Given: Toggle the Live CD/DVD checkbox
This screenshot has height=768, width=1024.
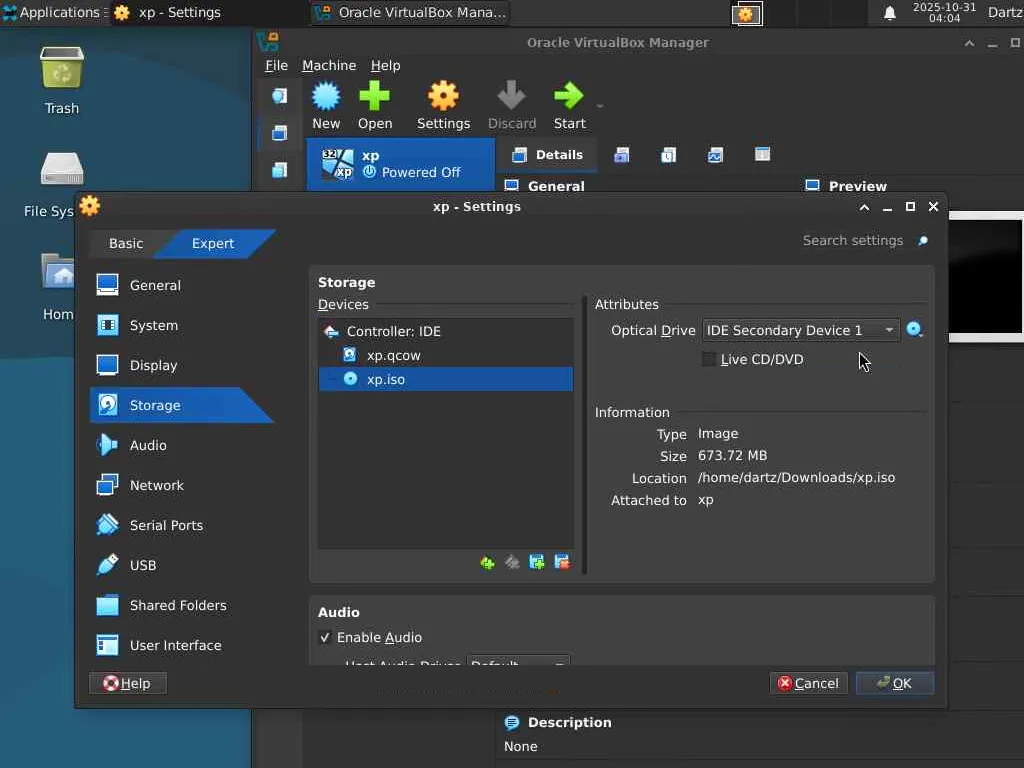Looking at the screenshot, I should point(709,359).
